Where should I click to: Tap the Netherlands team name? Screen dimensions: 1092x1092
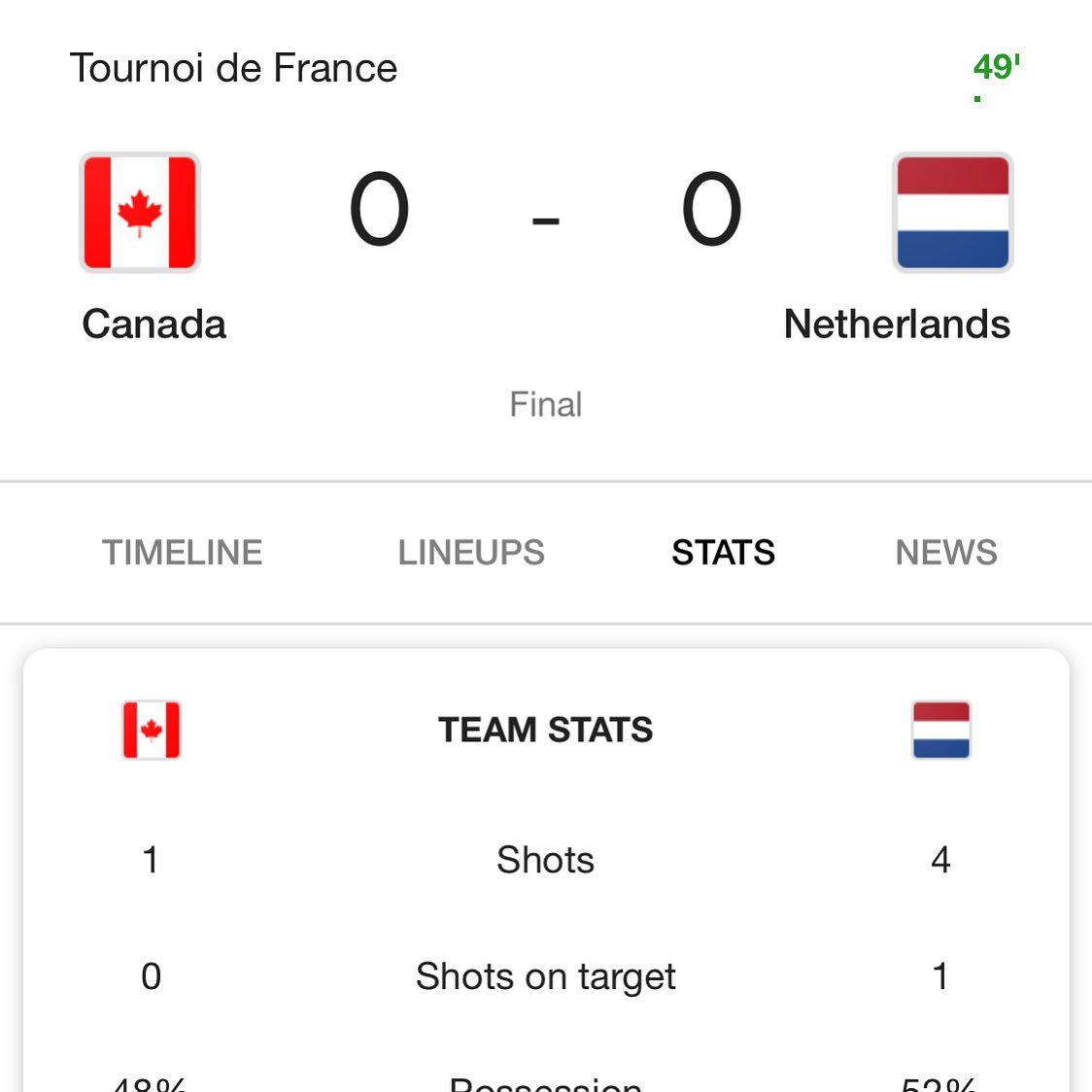pyautogui.click(x=897, y=324)
